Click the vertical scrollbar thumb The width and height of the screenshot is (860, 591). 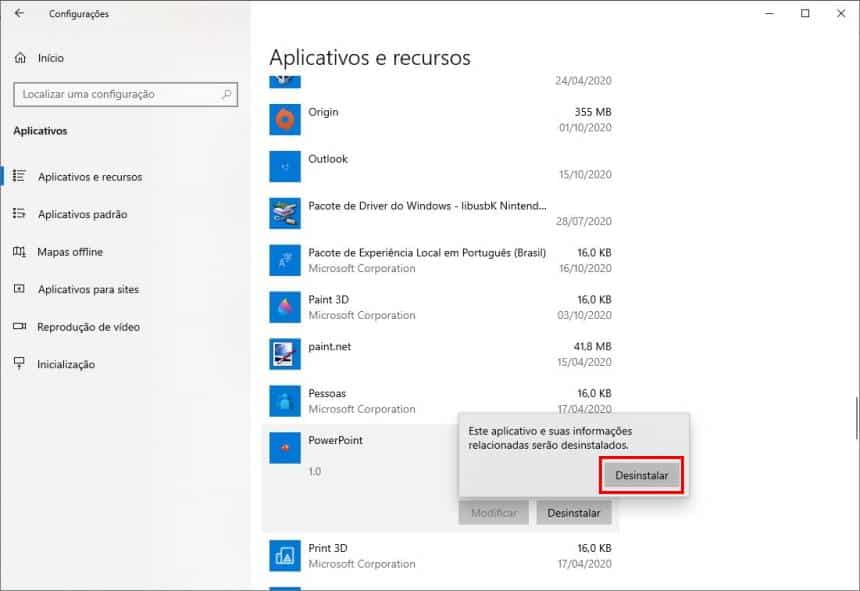[x=856, y=418]
